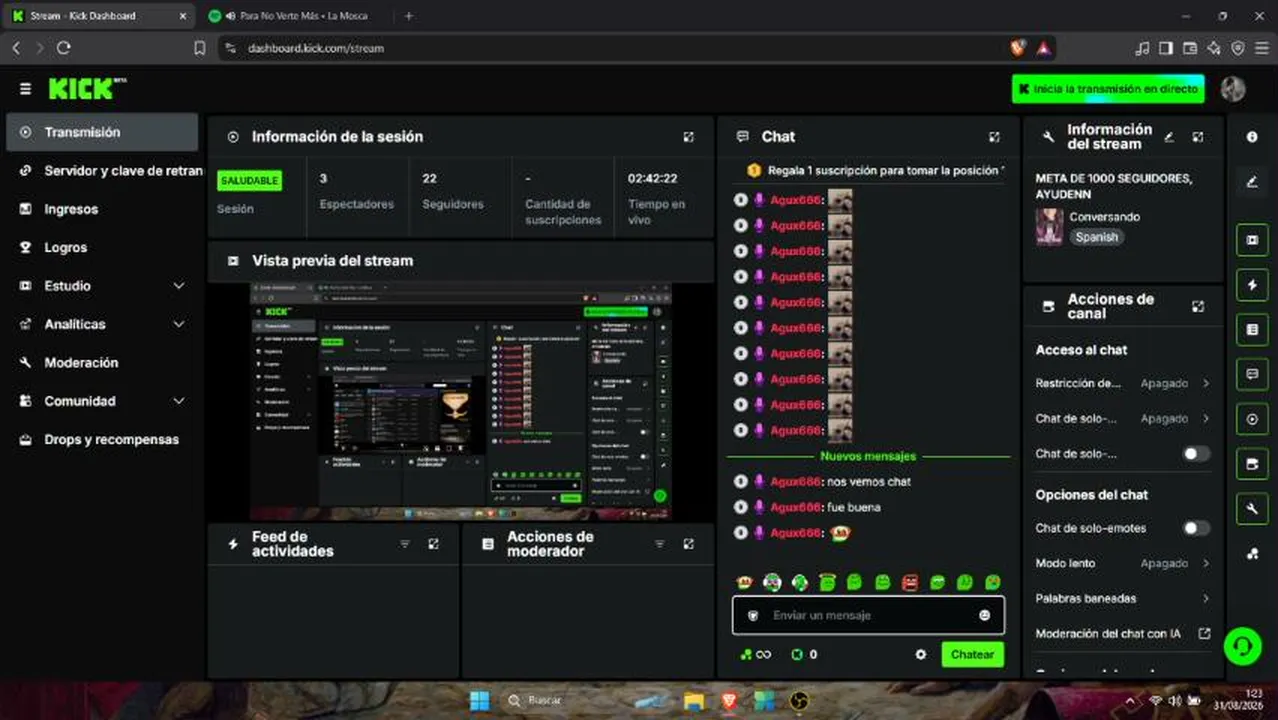
Task: Click the 'nos vemos chat' message
Action: (869, 481)
